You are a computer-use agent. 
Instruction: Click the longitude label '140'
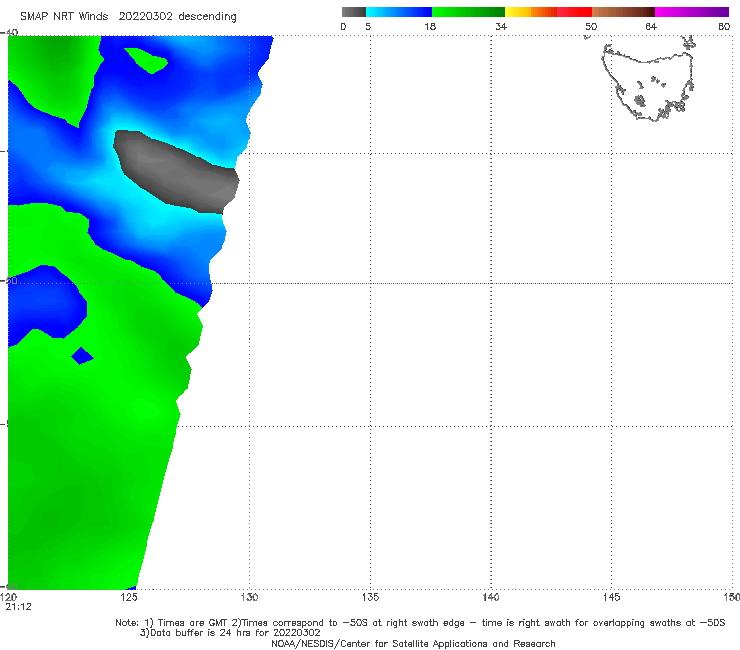coord(491,598)
